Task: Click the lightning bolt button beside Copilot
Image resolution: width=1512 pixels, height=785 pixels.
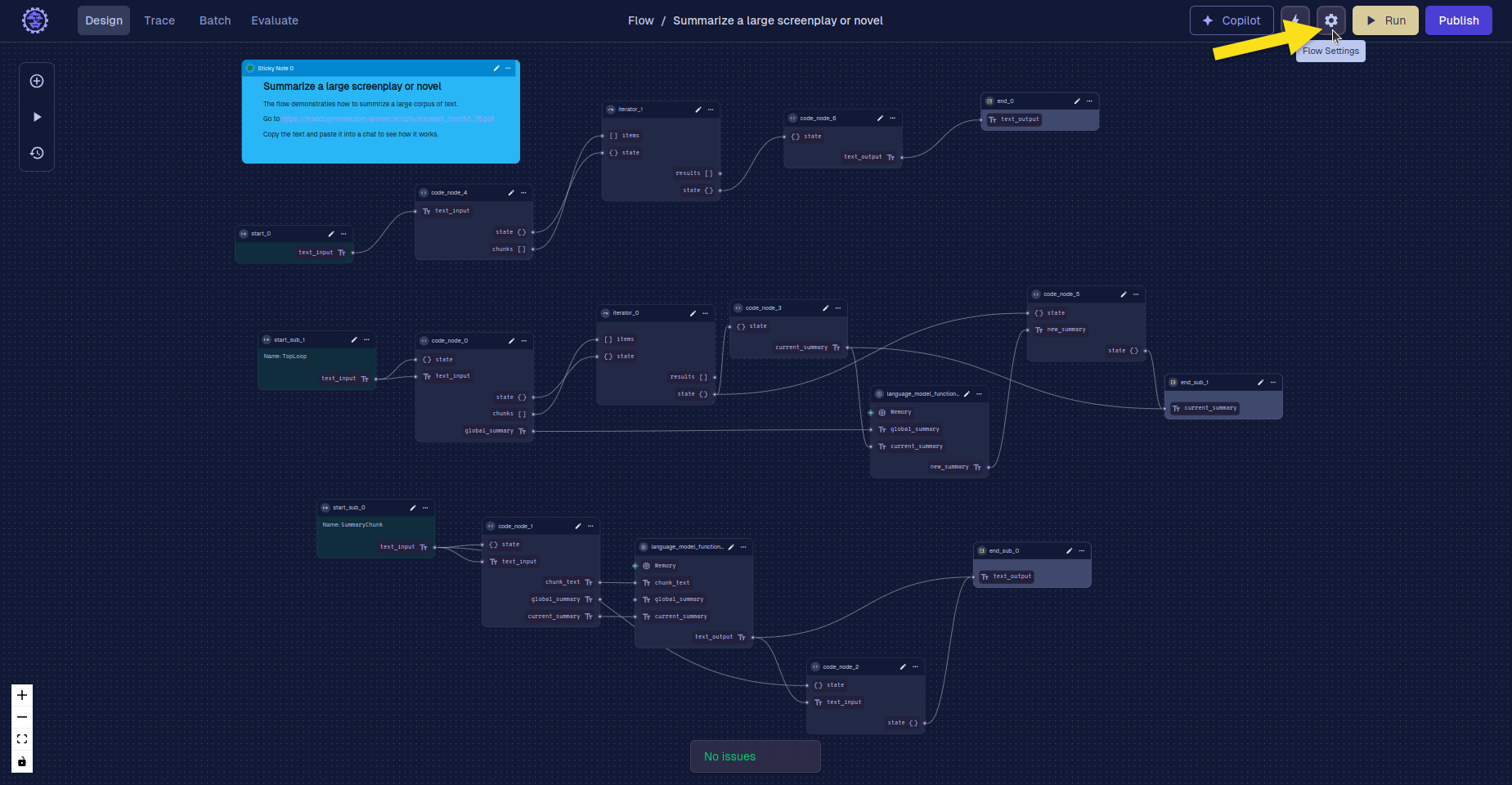Action: pos(1295,20)
